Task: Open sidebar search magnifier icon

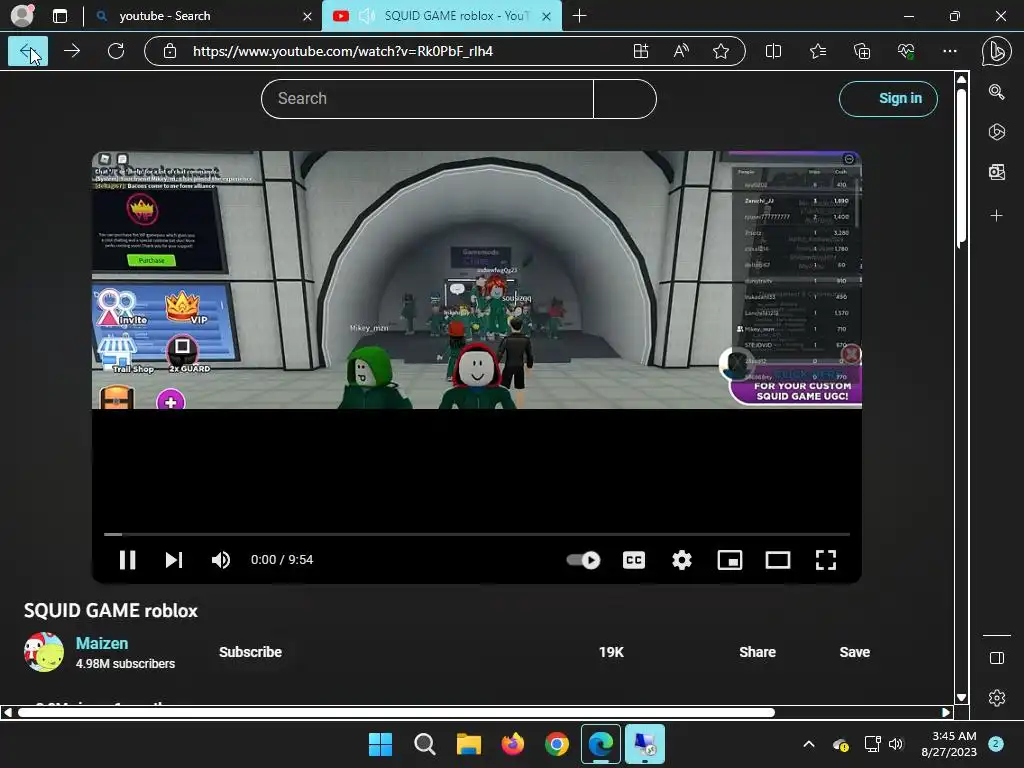Action: pos(997,92)
